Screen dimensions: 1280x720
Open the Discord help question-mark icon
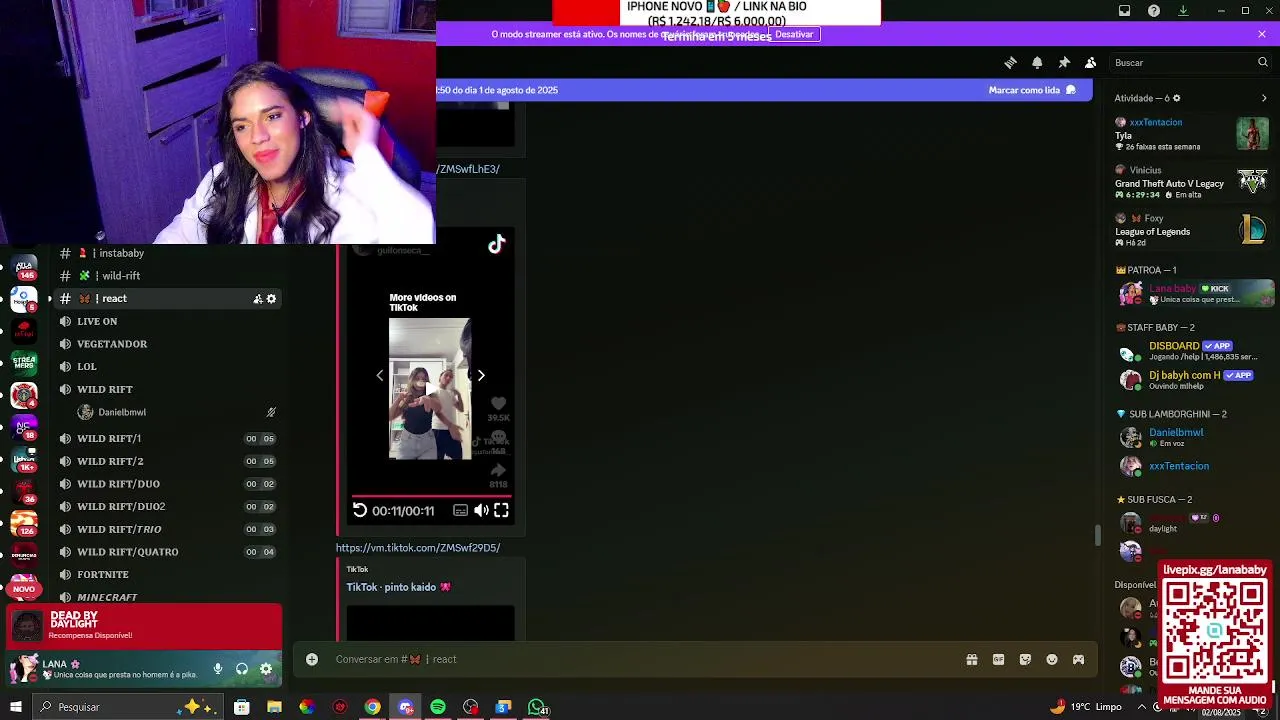point(1154,11)
